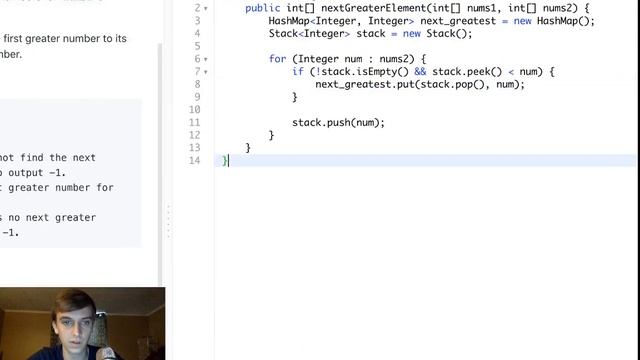Click 'Stack<Integer> stack' declaration on line 4
The height and width of the screenshot is (360, 640).
pyautogui.click(x=327, y=33)
